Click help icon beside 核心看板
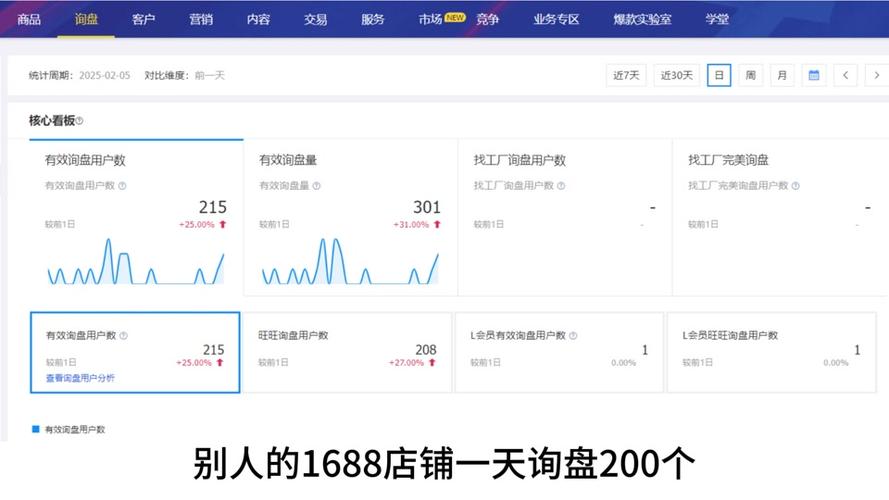 pyautogui.click(x=79, y=121)
